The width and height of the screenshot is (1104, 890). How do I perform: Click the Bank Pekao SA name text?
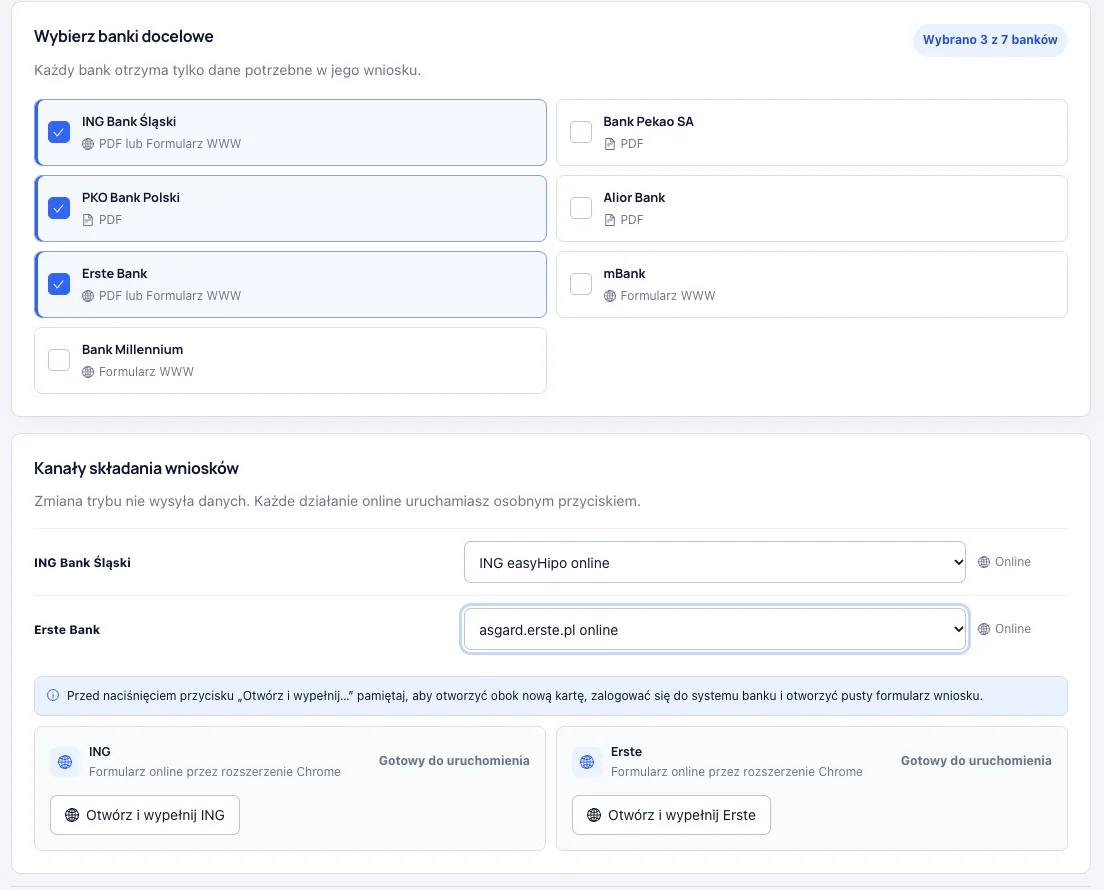pyautogui.click(x=648, y=121)
